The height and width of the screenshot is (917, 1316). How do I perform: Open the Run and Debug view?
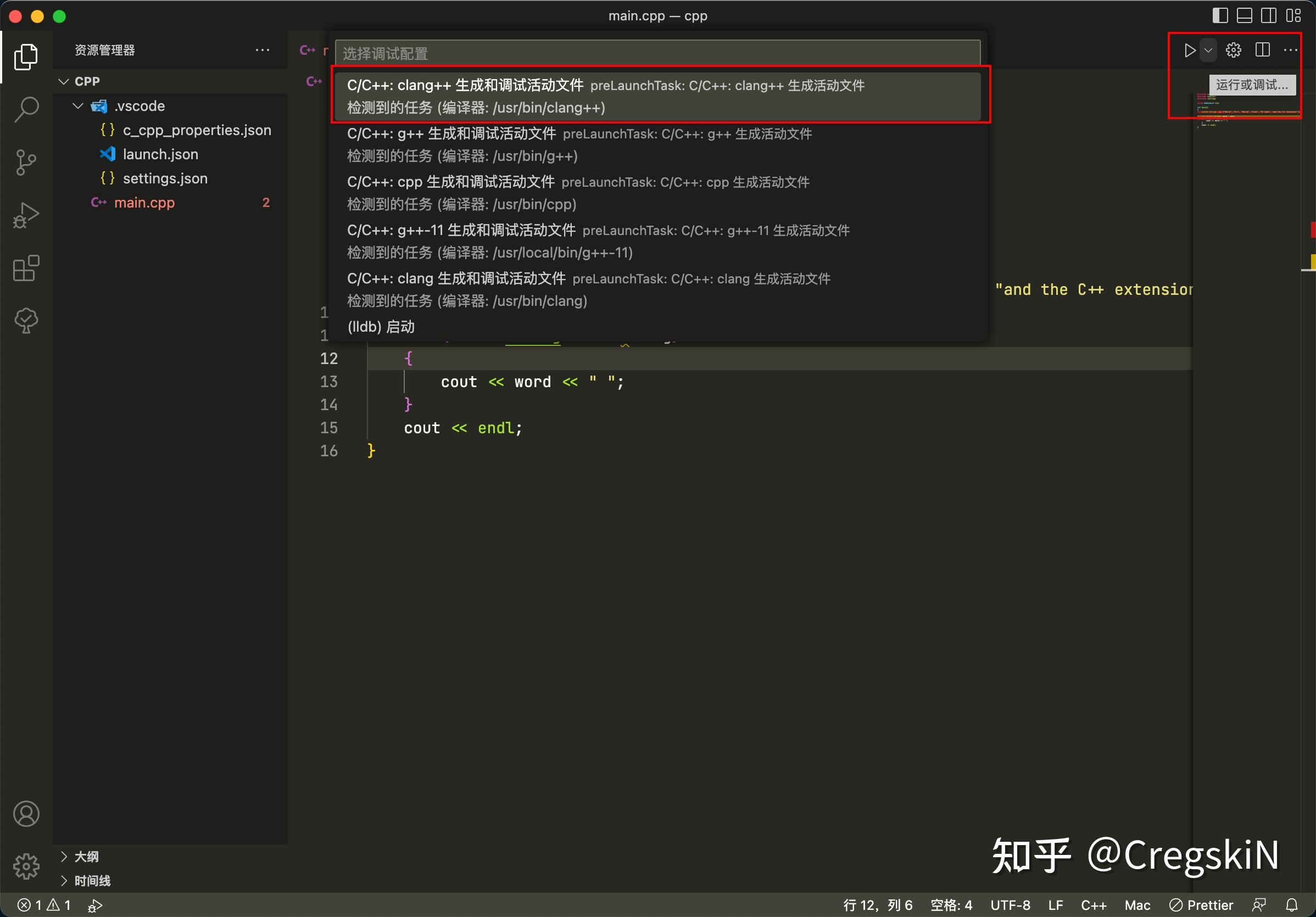(x=25, y=215)
